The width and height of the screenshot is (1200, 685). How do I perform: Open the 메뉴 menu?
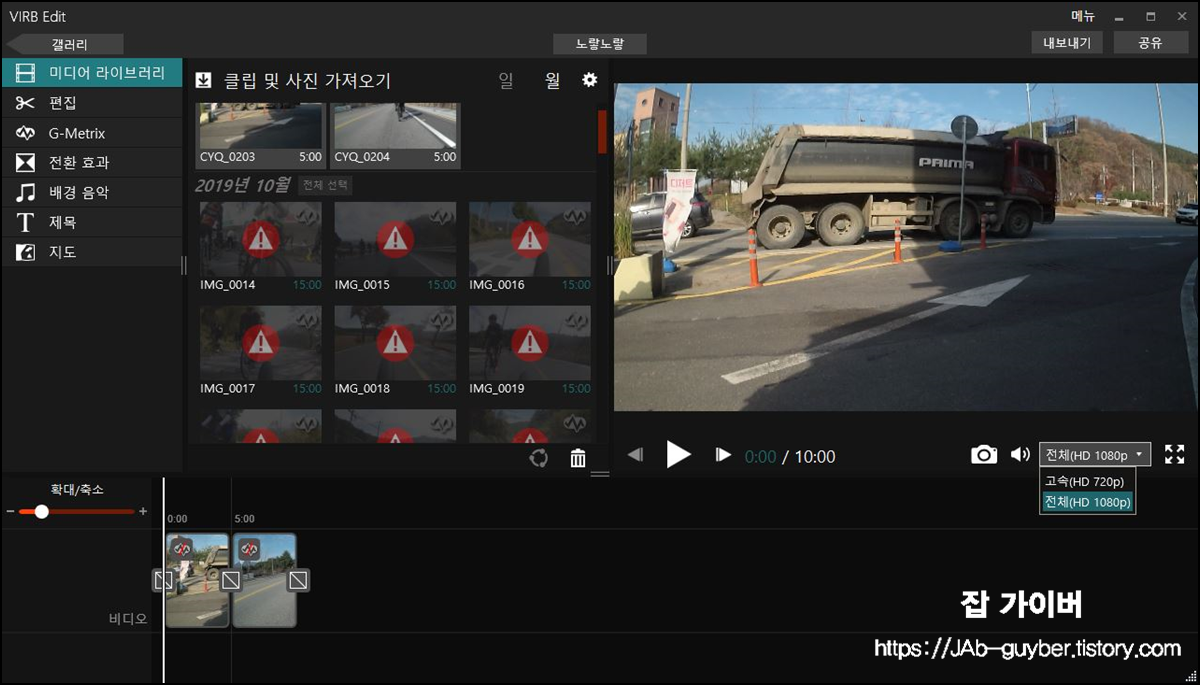(x=1083, y=16)
